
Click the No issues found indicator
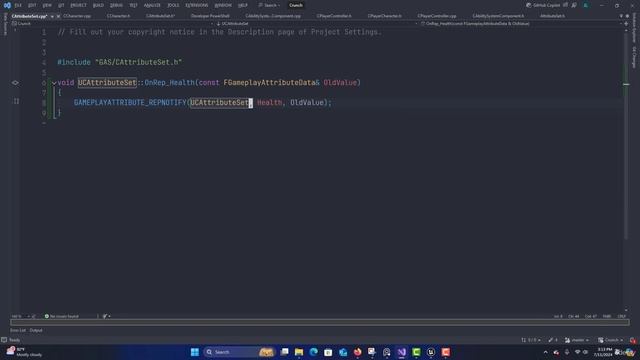pyautogui.click(x=62, y=316)
